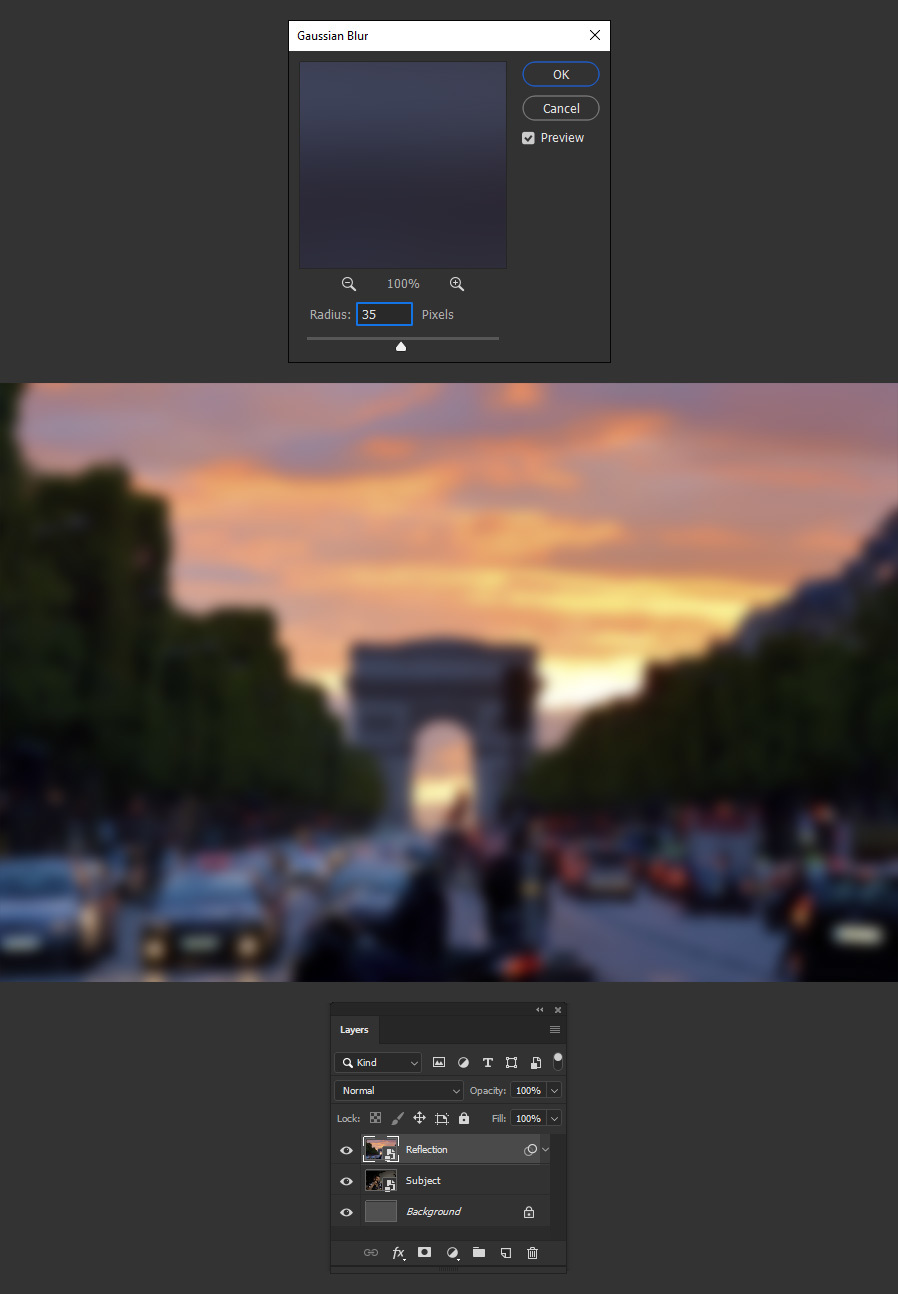Click the smart filters icon on Reflection layer
The image size is (898, 1294).
pyautogui.click(x=531, y=1150)
